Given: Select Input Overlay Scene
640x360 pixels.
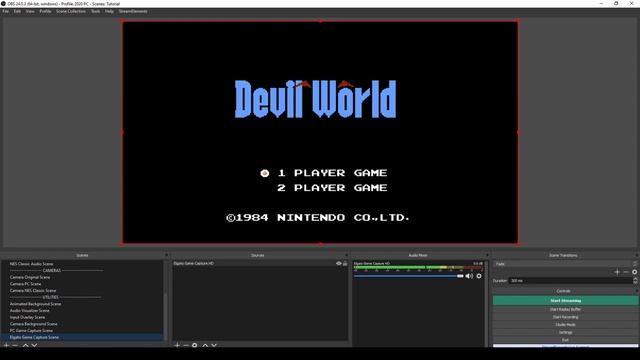Looking at the screenshot, I should pyautogui.click(x=27, y=317).
